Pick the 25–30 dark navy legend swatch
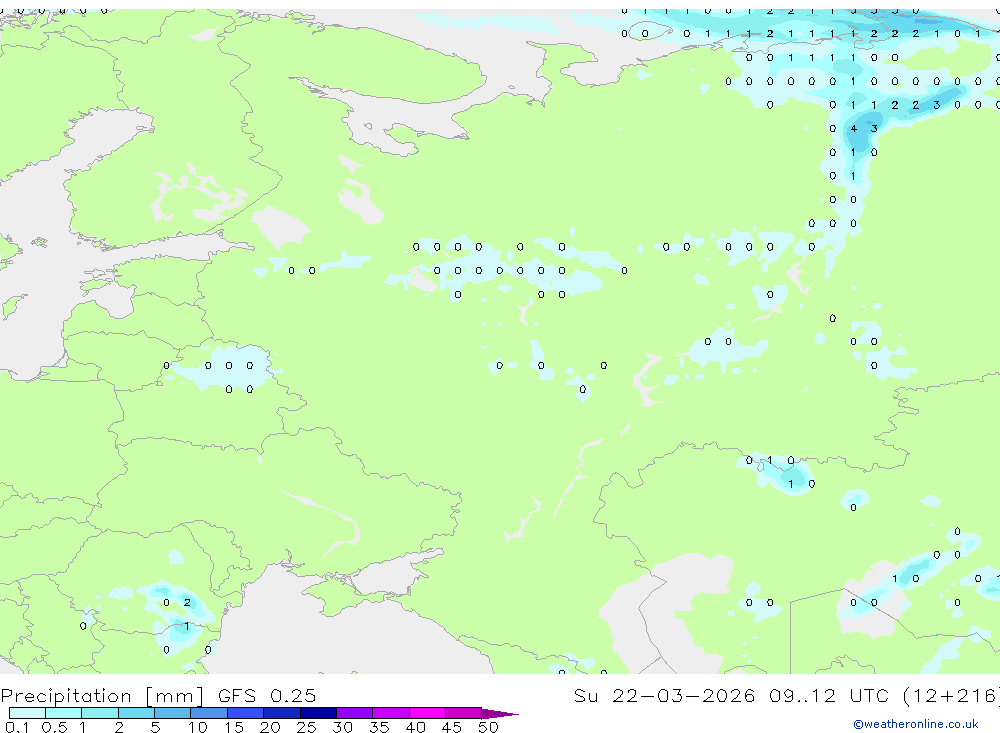This screenshot has height=733, width=1000. click(318, 713)
